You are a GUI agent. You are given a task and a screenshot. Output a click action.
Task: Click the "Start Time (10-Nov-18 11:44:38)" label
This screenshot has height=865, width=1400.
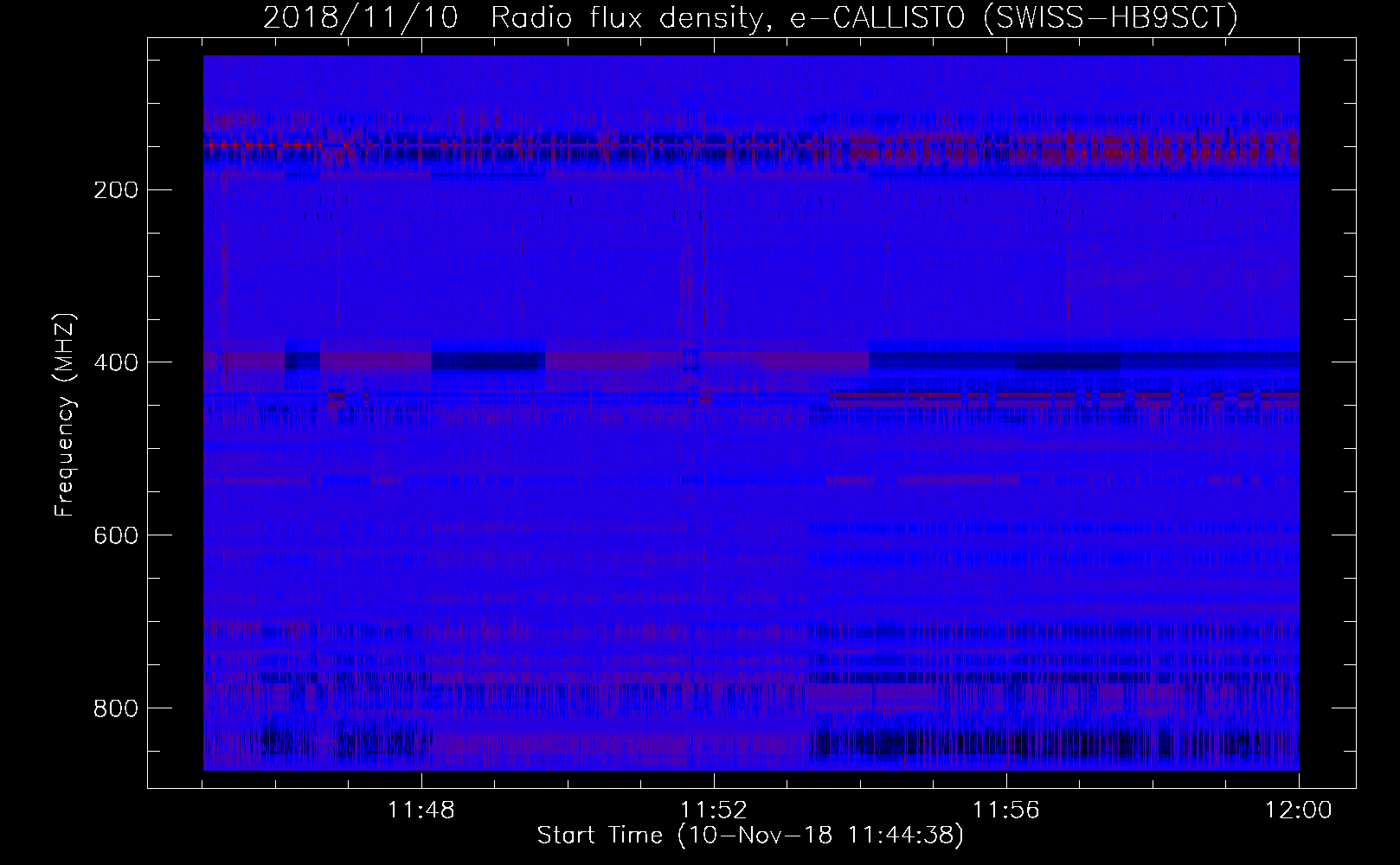click(x=750, y=836)
